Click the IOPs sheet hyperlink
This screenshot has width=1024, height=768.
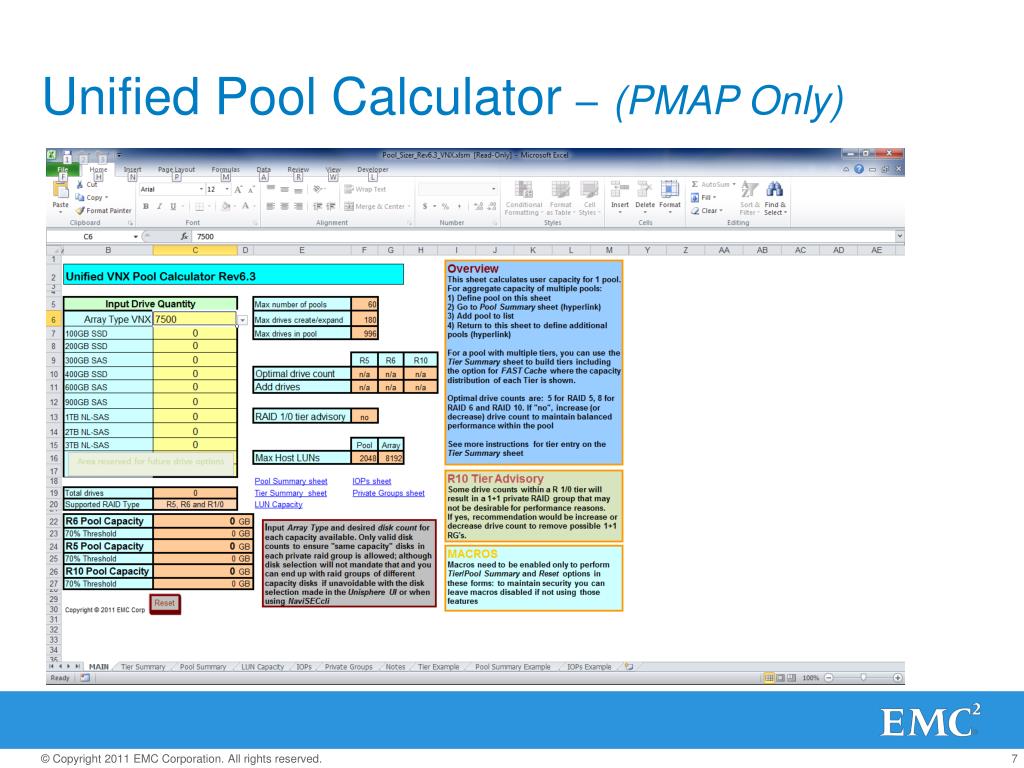click(x=372, y=481)
